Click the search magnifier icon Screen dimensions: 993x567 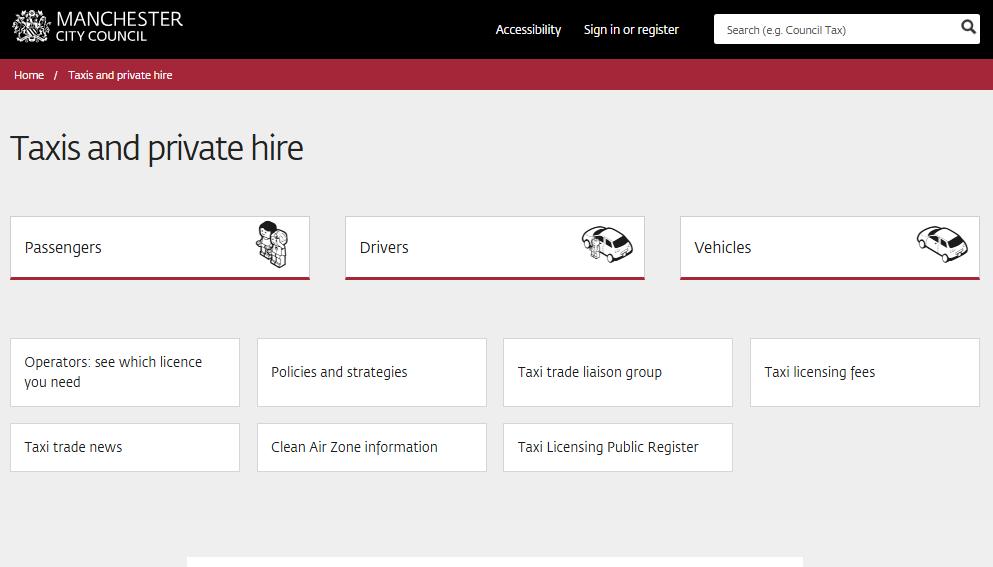click(968, 27)
